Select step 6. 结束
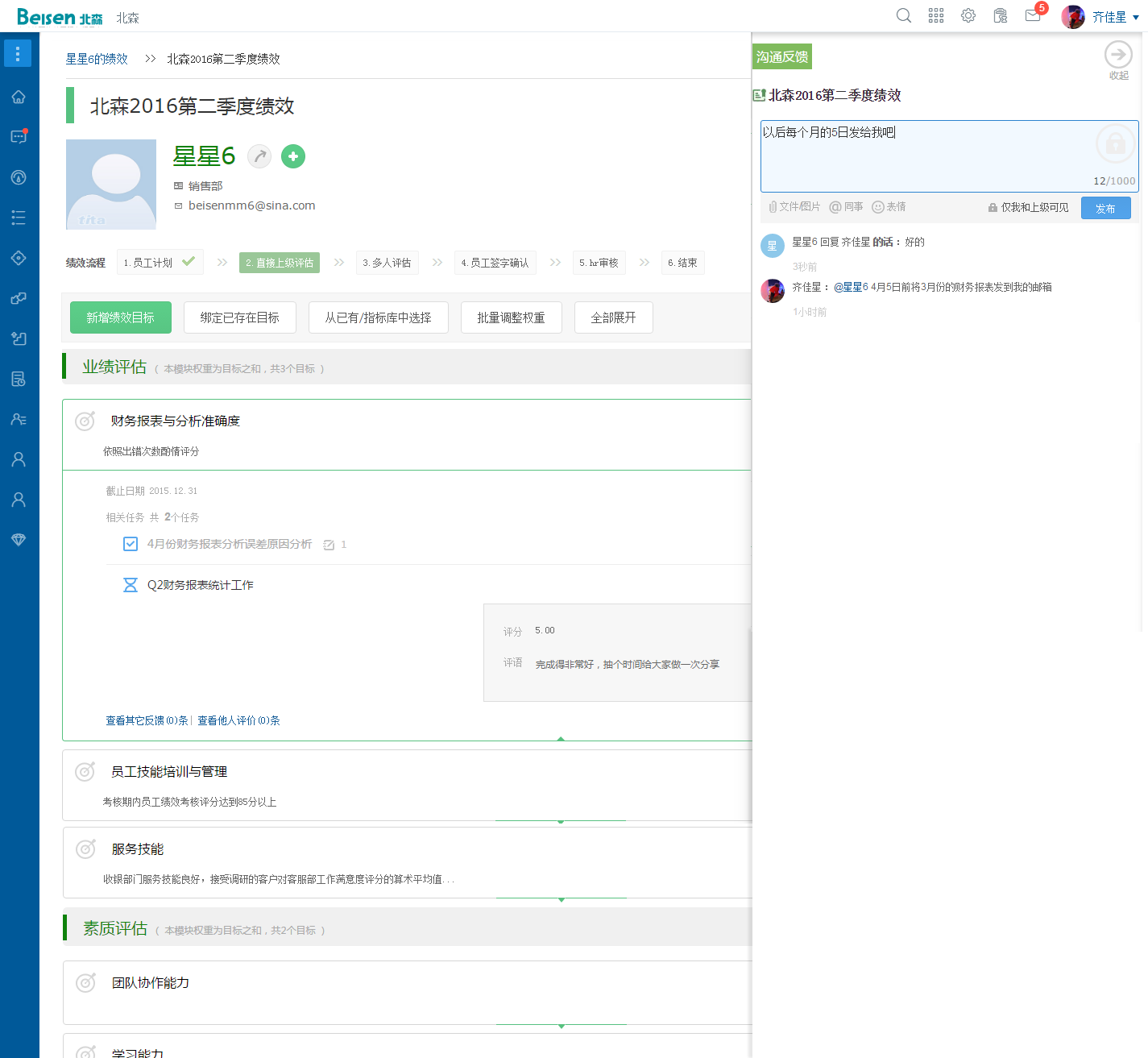The width and height of the screenshot is (1148, 1058). [682, 263]
